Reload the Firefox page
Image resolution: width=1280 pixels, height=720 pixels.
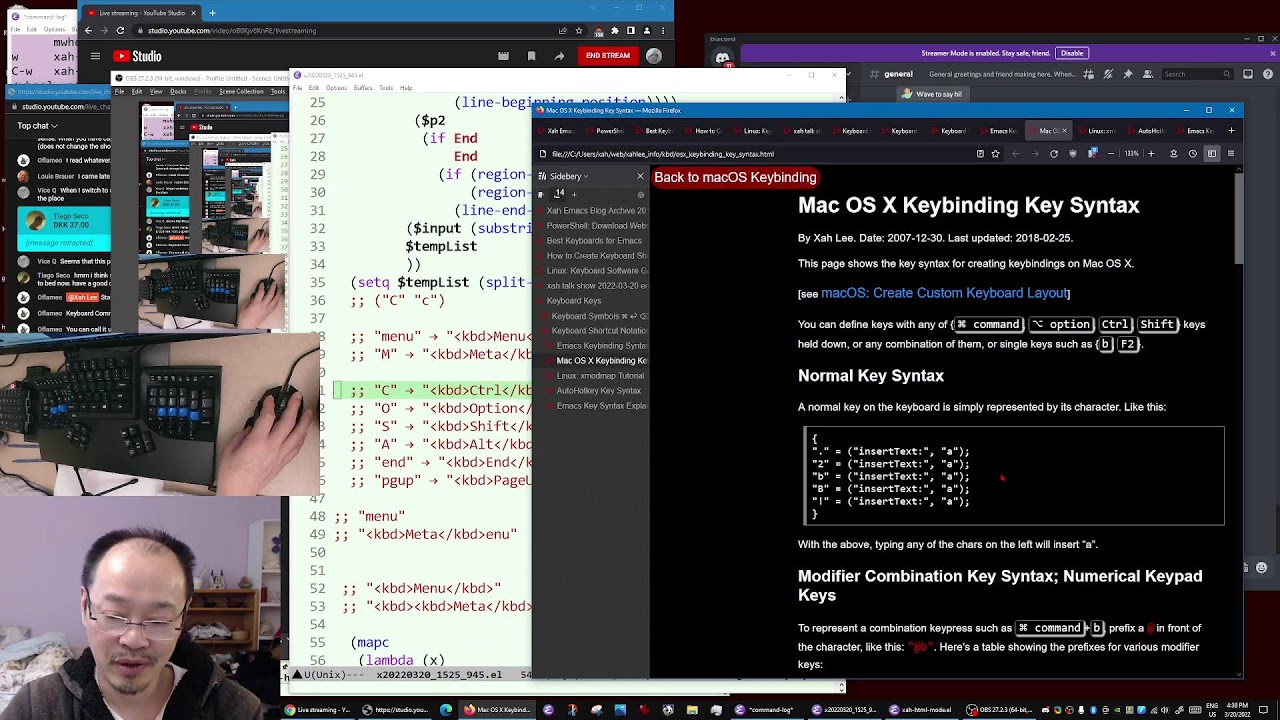pyautogui.click(x=1054, y=154)
